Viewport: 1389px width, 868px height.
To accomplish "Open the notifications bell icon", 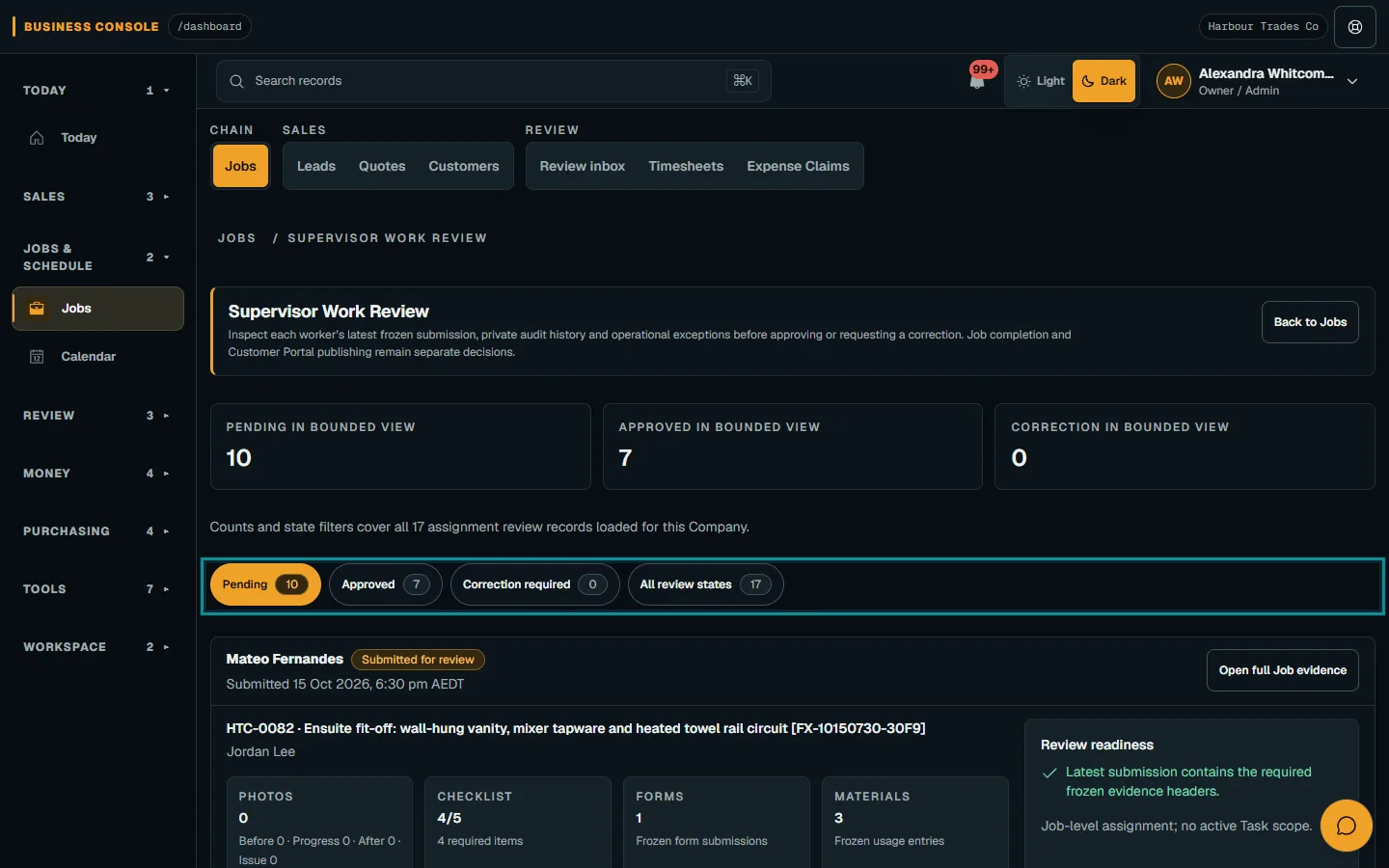I will pos(977,81).
